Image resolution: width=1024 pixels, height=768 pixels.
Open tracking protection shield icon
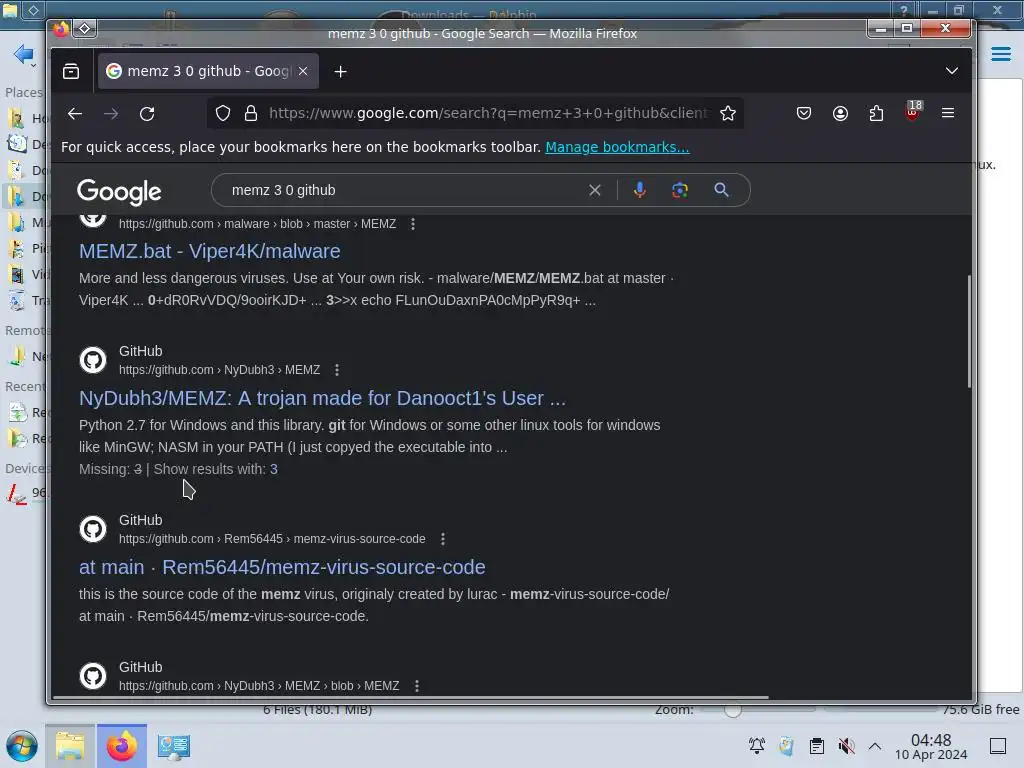click(223, 114)
